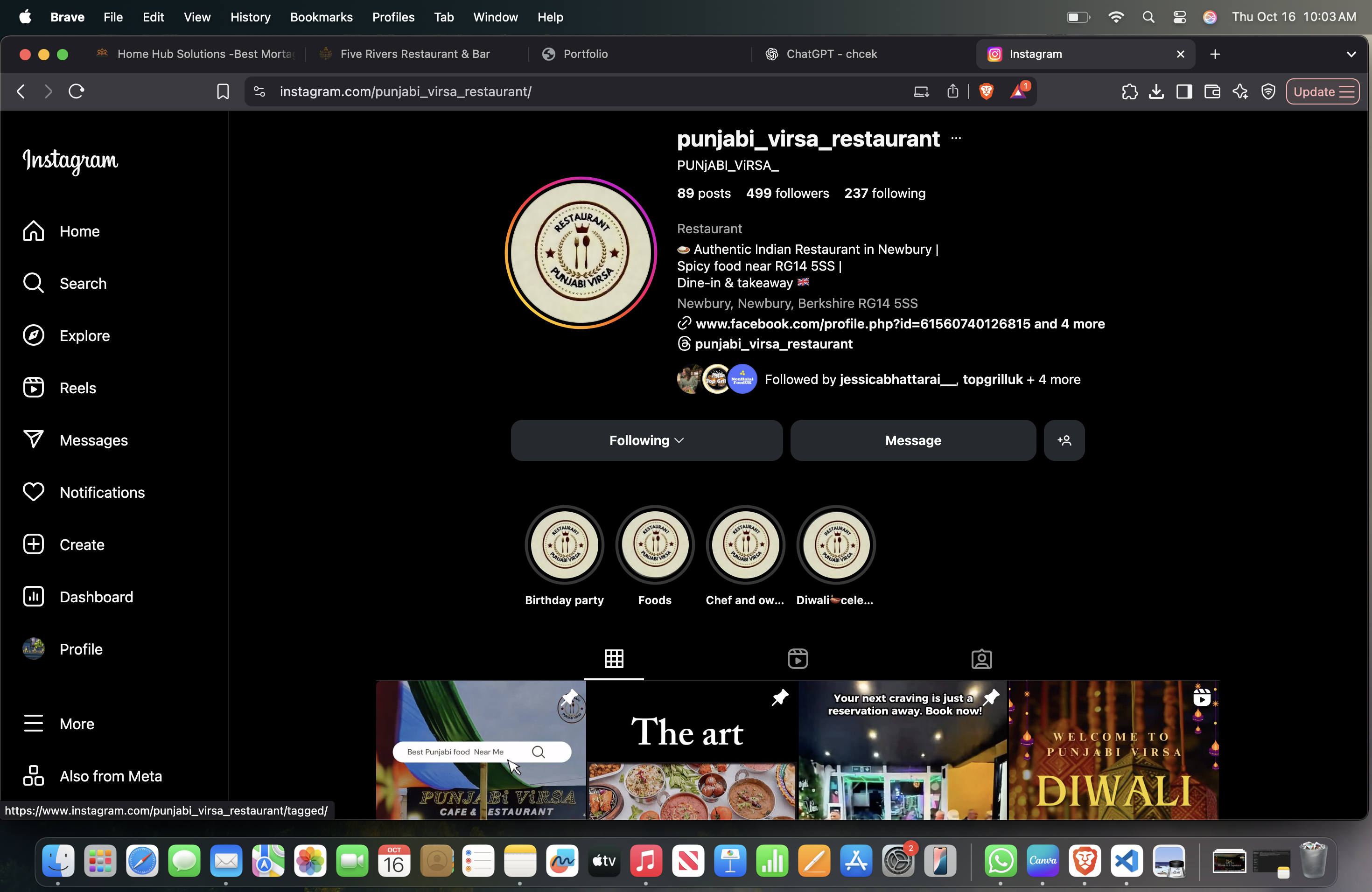
Task: Open the Reels icon in the sidebar
Action: (x=34, y=388)
